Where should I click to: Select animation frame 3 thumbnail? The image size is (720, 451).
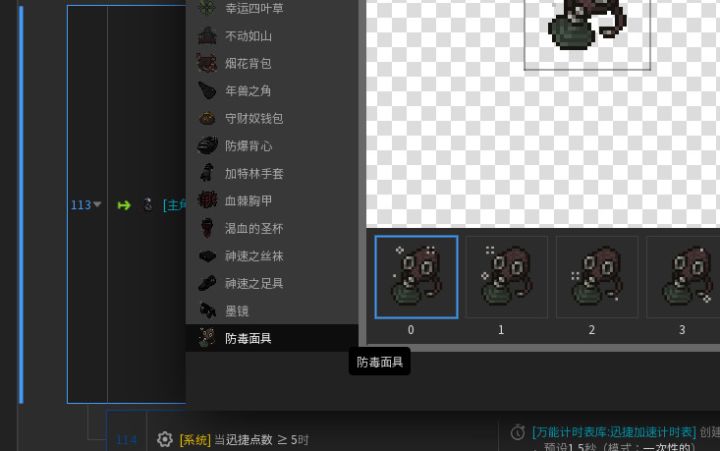click(684, 277)
